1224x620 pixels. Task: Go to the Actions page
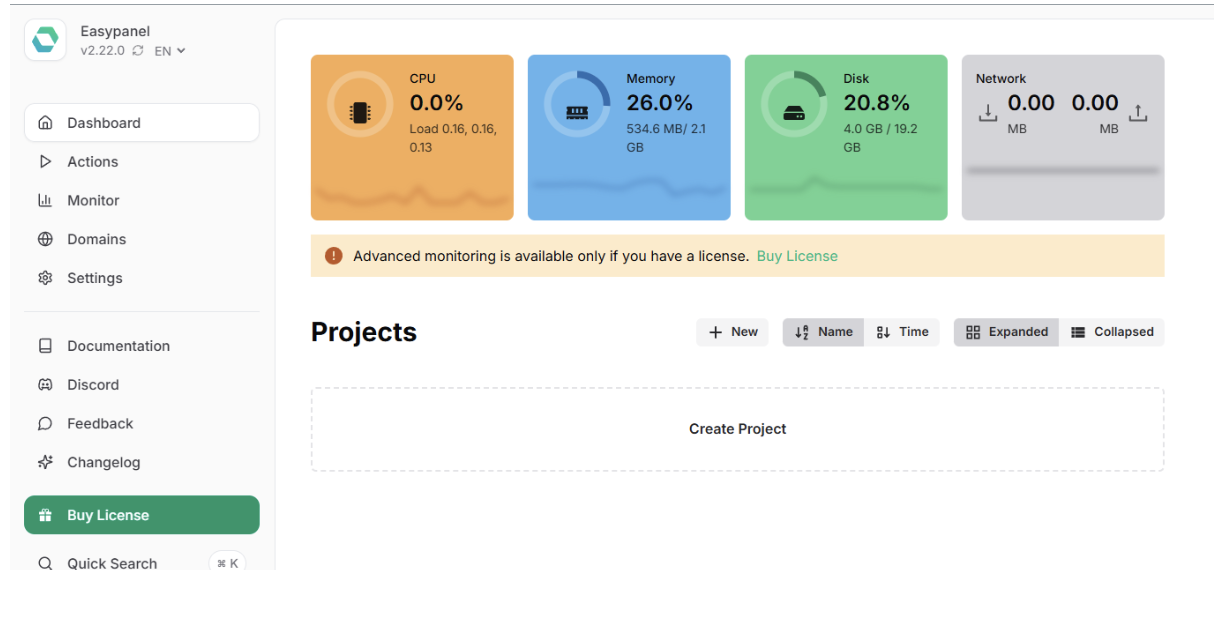141,162
